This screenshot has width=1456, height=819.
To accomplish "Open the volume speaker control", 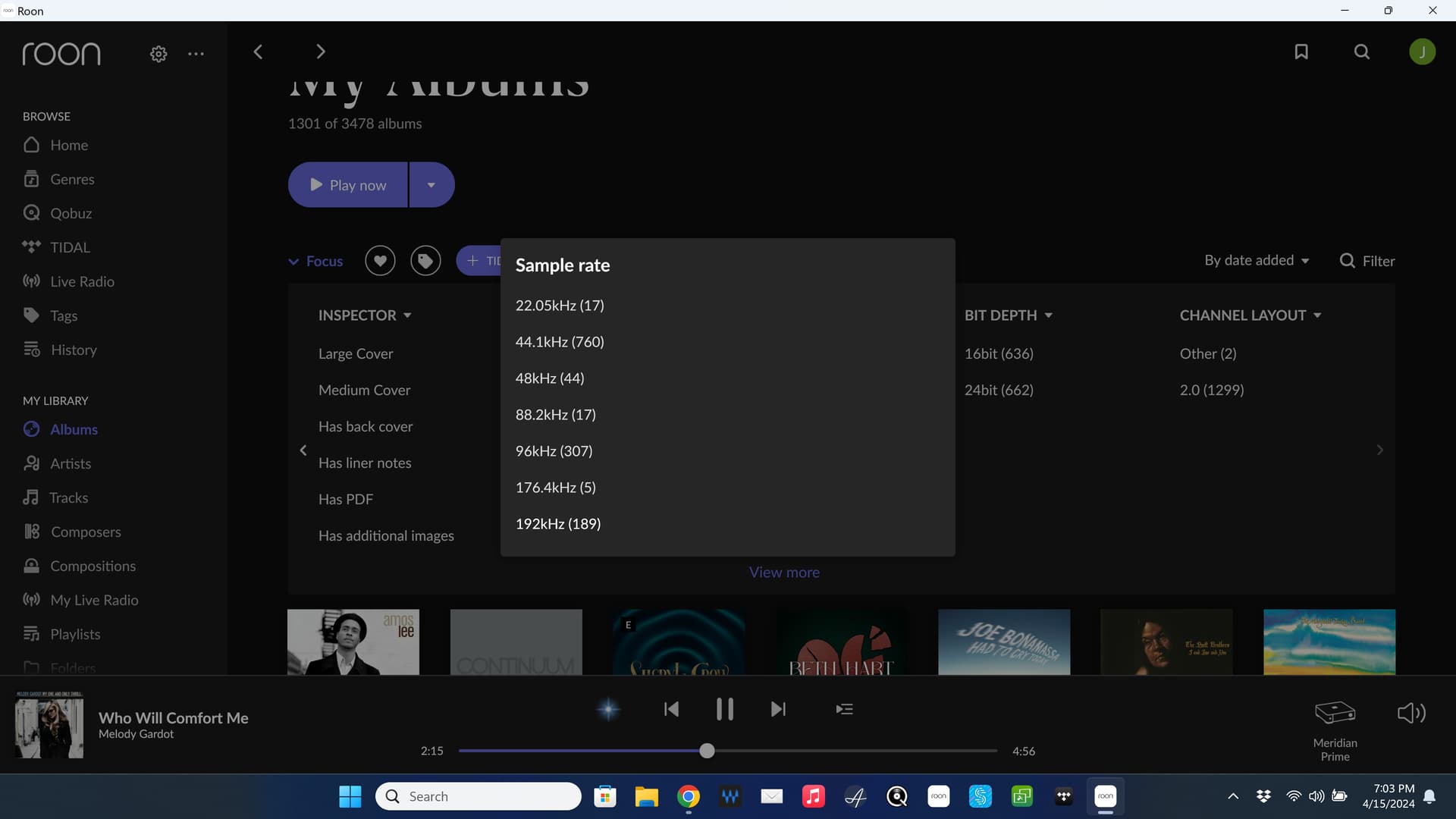I will pyautogui.click(x=1411, y=713).
